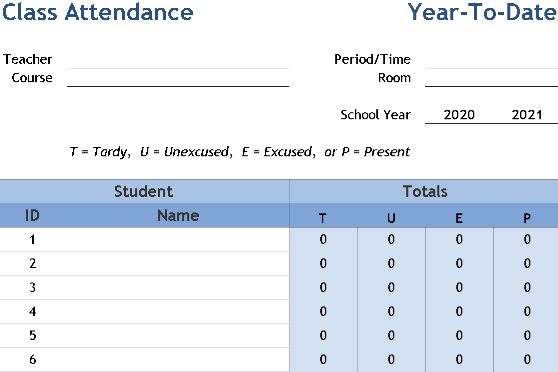Click the Name cell for student 4

177,311
